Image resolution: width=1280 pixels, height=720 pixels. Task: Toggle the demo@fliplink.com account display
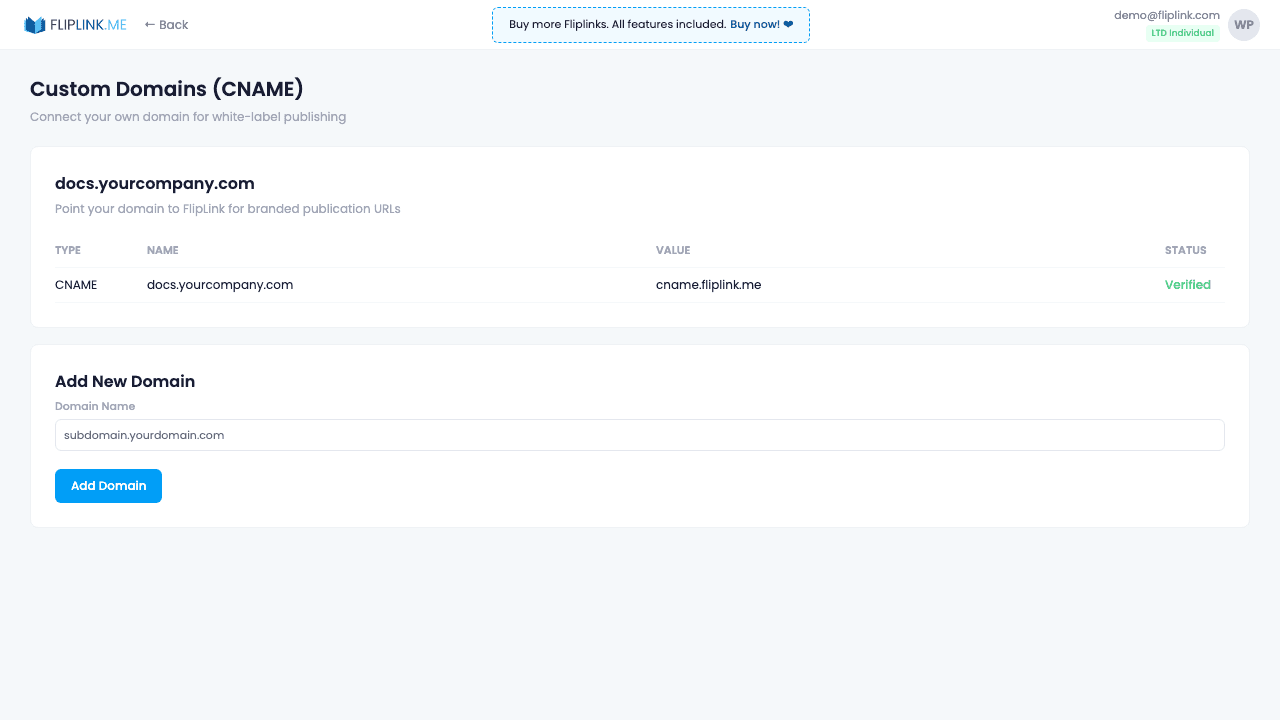(1166, 15)
